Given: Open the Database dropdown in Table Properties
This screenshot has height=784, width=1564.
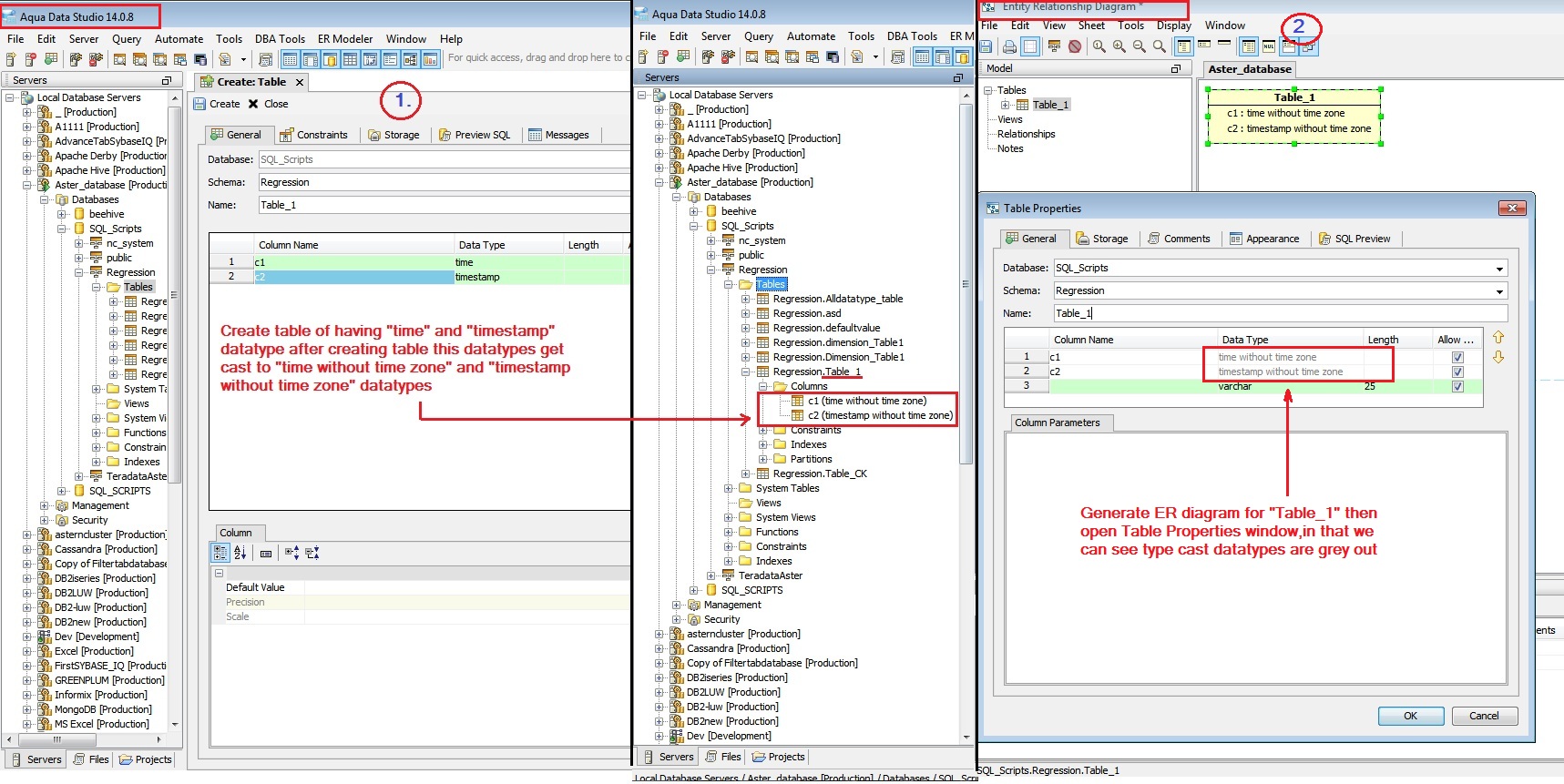Looking at the screenshot, I should tap(1499, 269).
